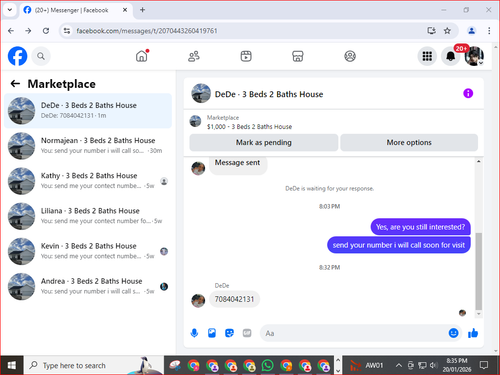The image size is (500, 375).
Task: Open the Facebook menu grid icon
Action: click(x=427, y=56)
